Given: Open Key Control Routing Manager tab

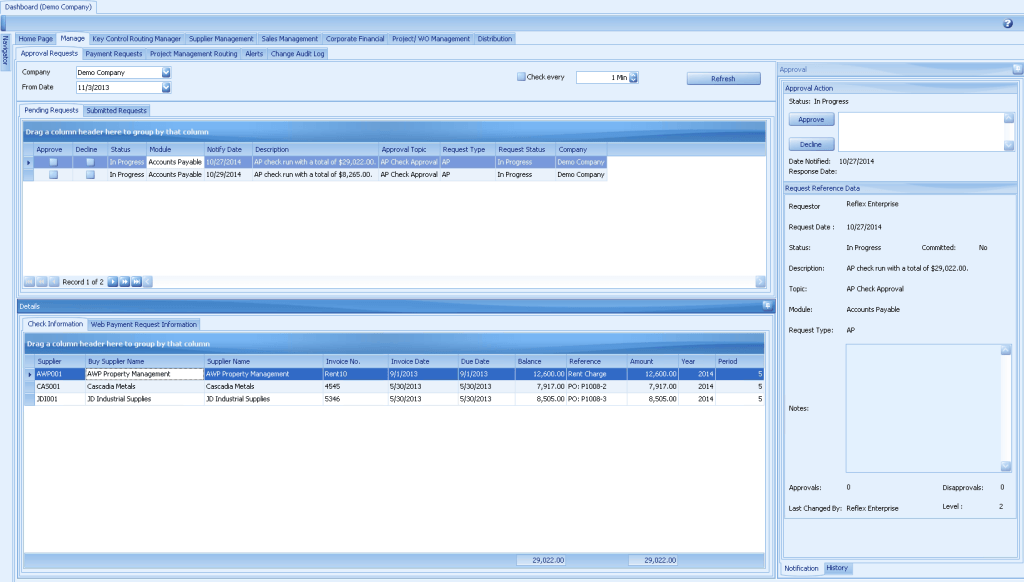Looking at the screenshot, I should pos(136,39).
